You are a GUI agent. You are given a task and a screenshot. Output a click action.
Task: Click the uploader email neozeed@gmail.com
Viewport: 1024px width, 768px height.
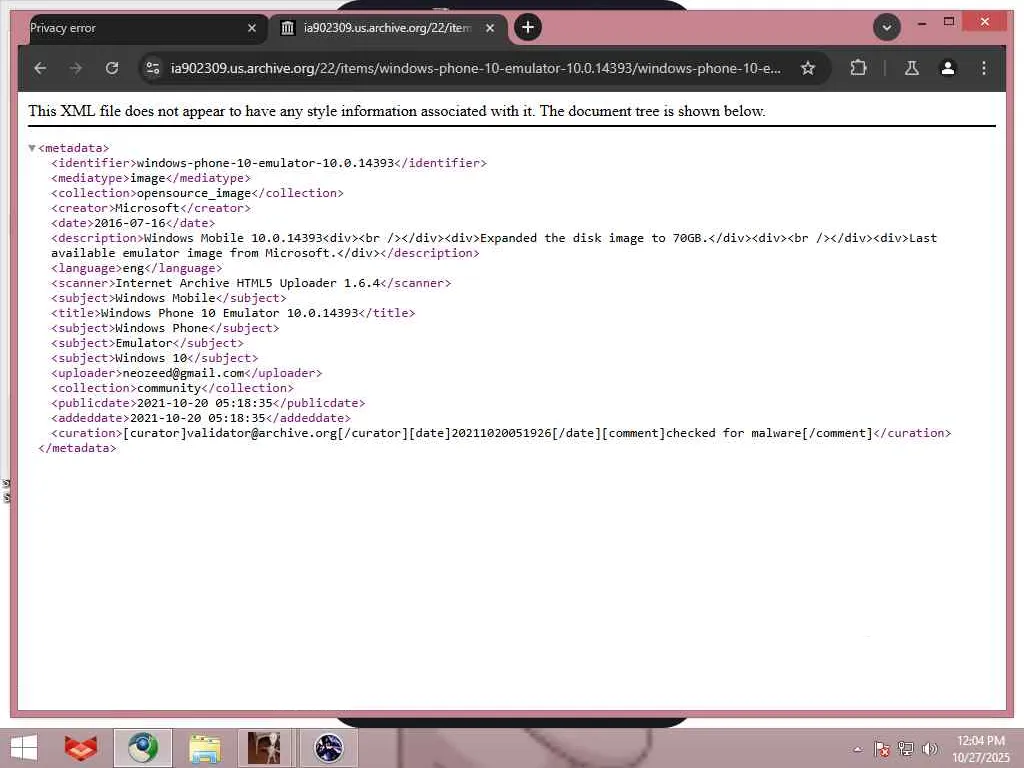click(184, 374)
